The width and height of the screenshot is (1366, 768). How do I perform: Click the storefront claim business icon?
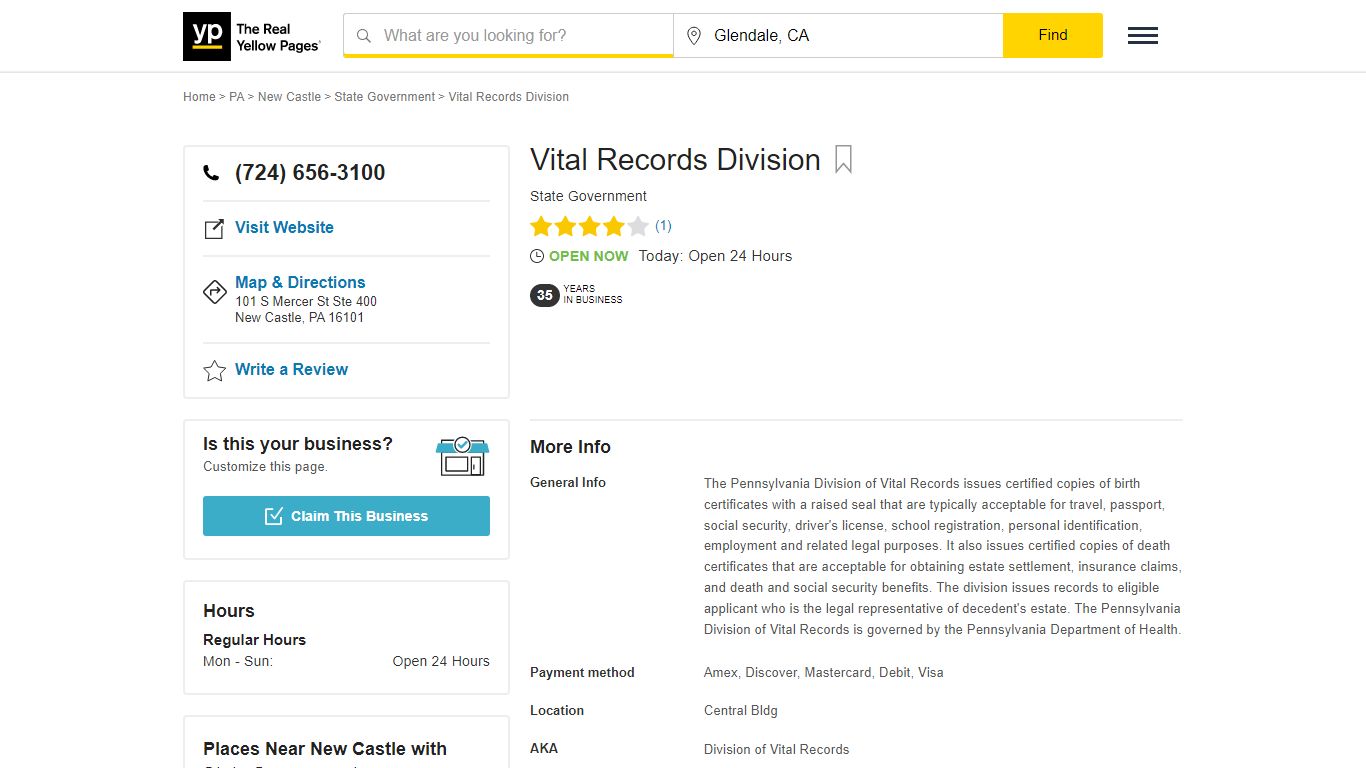[462, 457]
